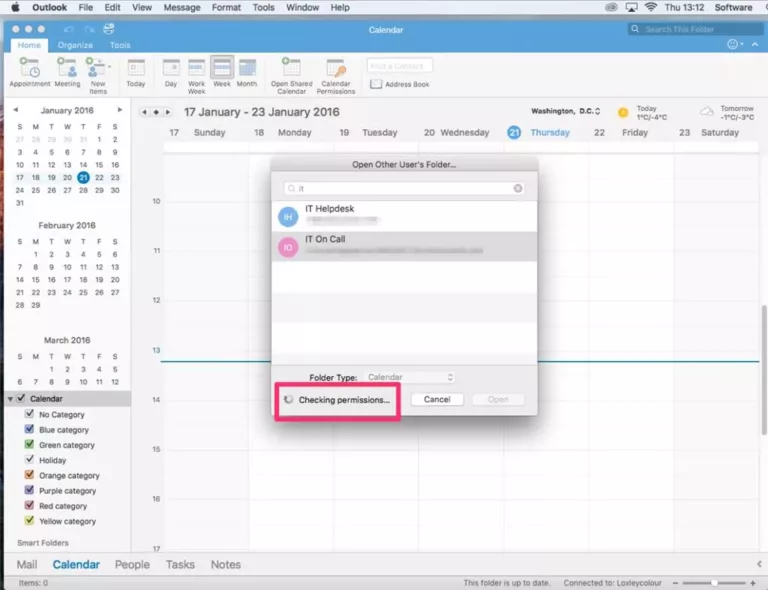768x590 pixels.
Task: Open the Apple menu
Action: tap(15, 7)
